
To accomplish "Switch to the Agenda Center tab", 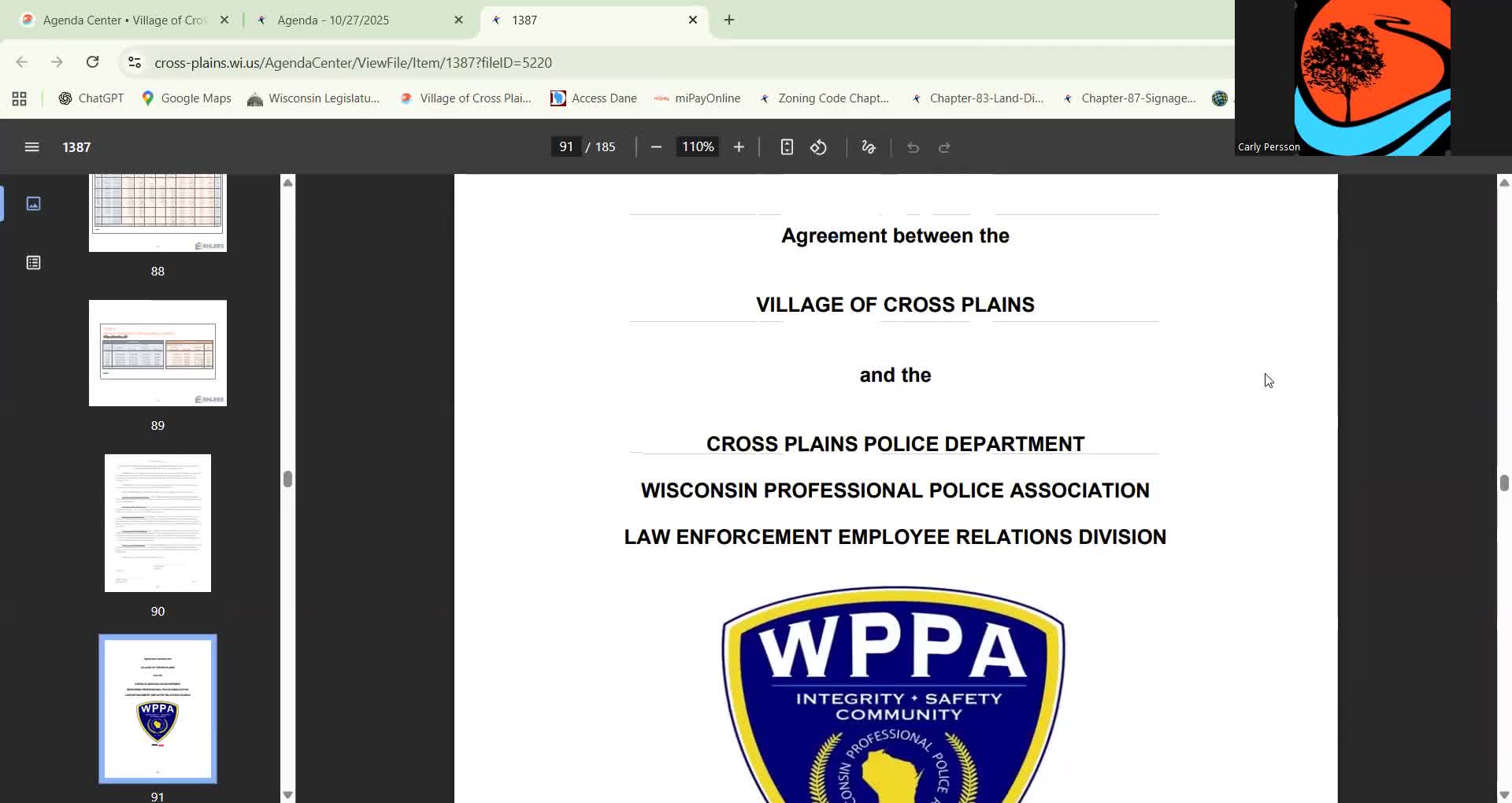I will pos(118,20).
